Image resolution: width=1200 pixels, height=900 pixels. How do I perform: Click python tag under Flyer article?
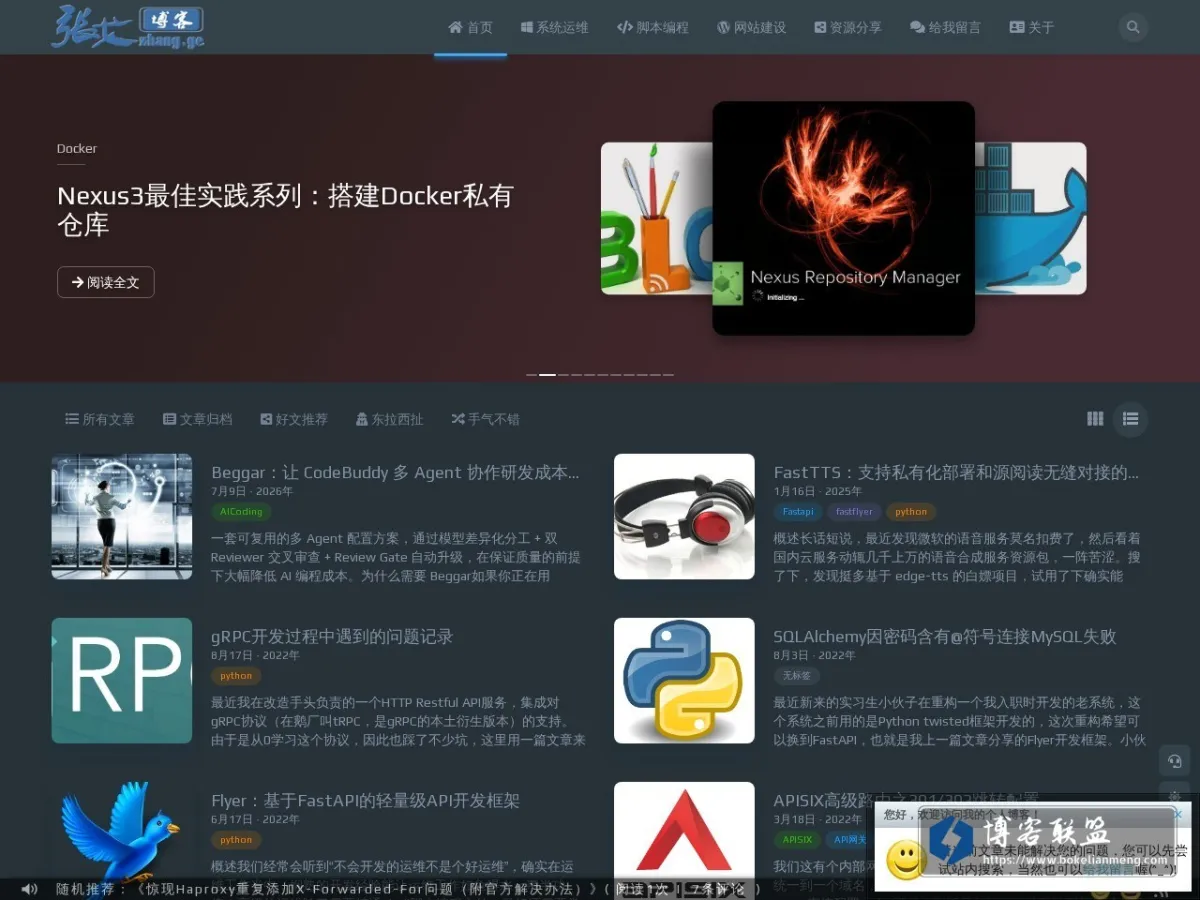(x=236, y=839)
